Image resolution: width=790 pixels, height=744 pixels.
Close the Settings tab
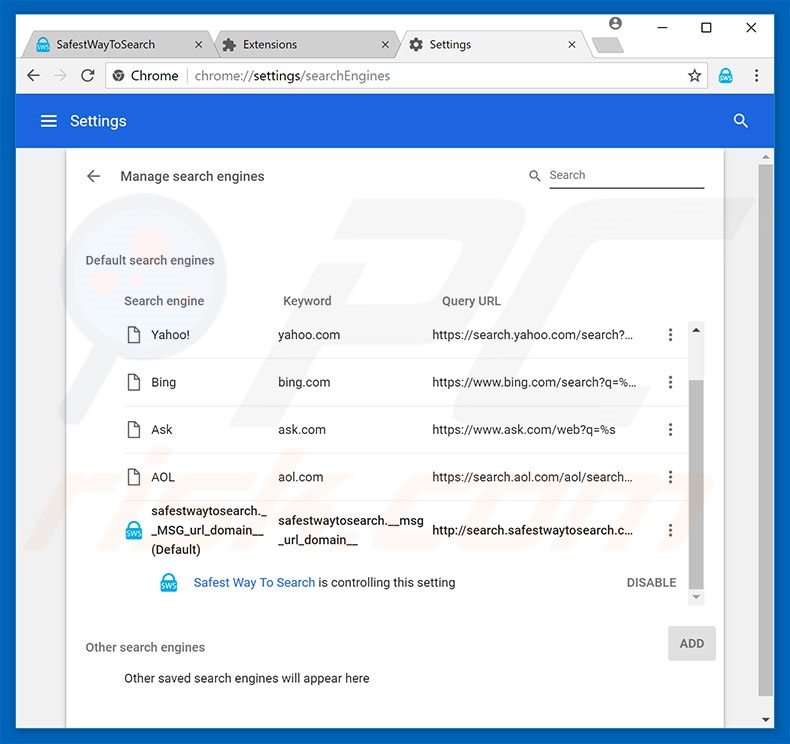tap(572, 45)
